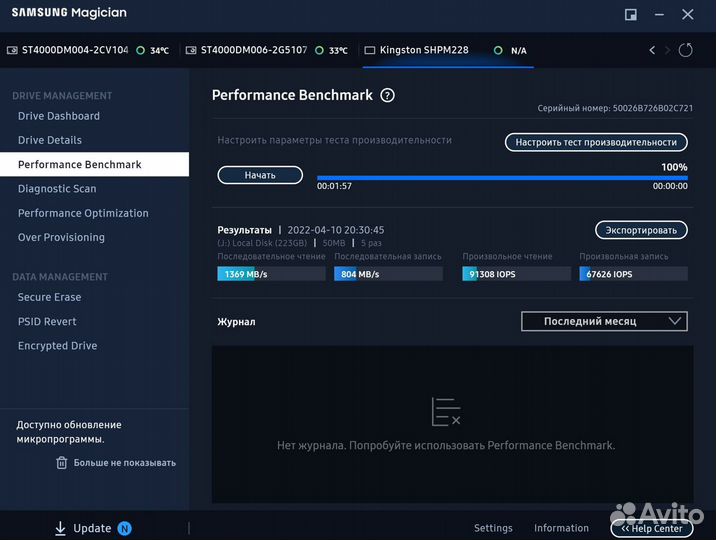Click the blue N badge next to Update
716x540 pixels.
point(125,528)
